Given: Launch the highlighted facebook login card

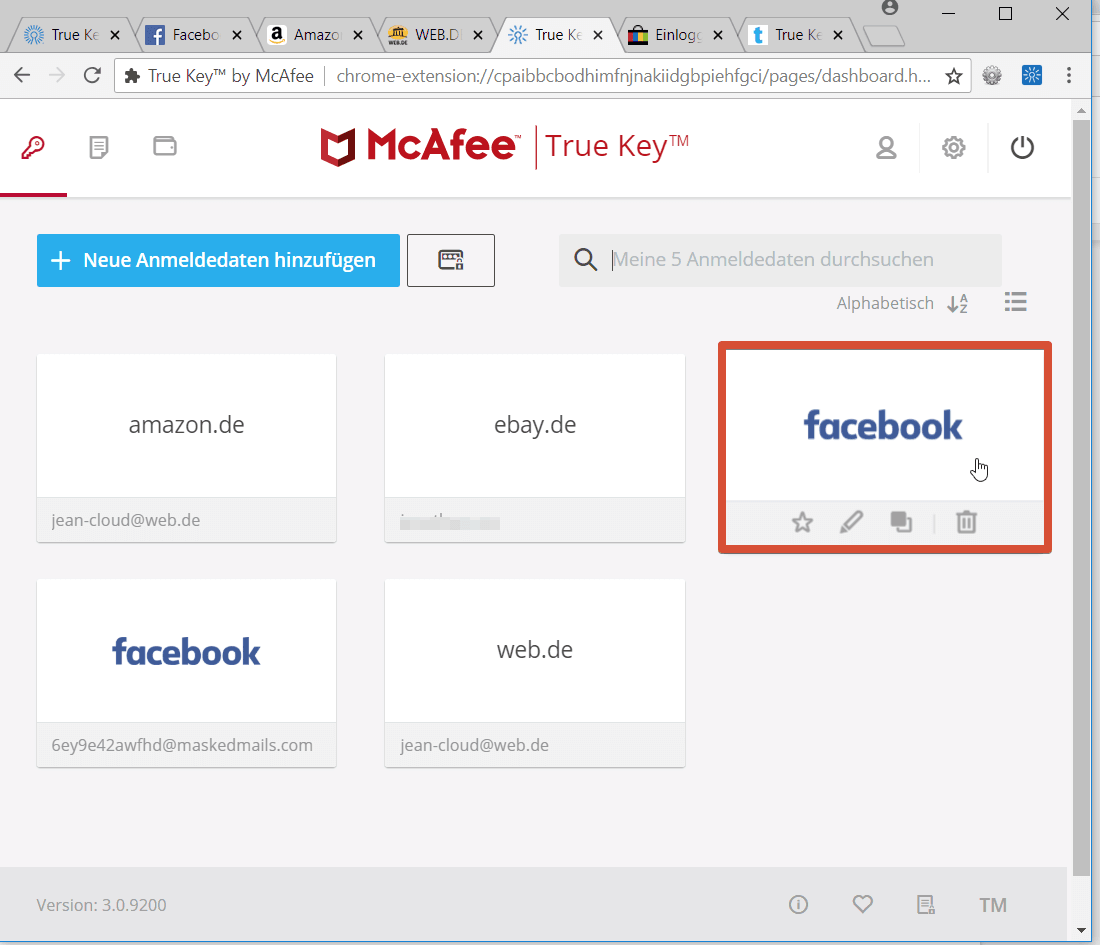Looking at the screenshot, I should coord(884,425).
